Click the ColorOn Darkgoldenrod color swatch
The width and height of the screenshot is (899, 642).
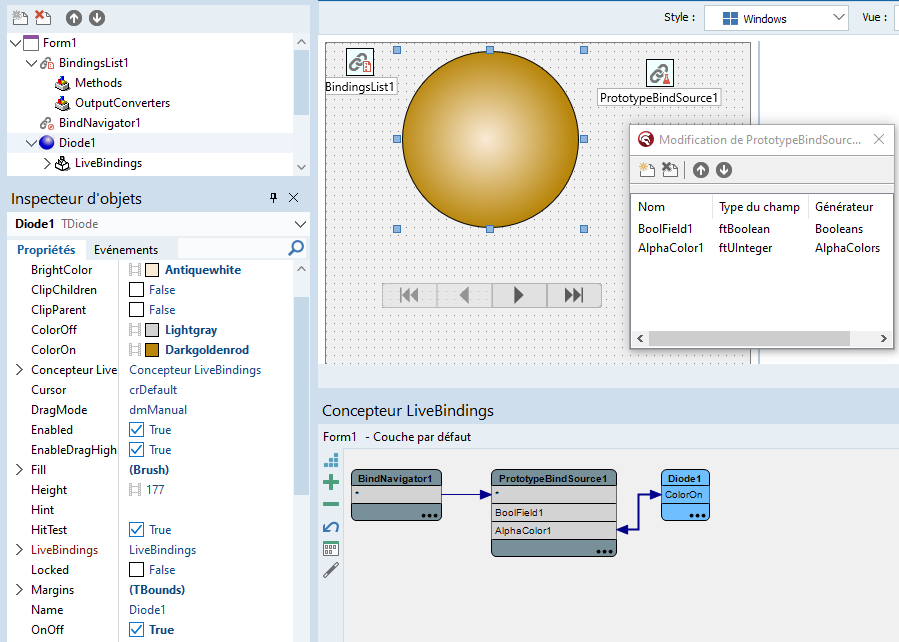pyautogui.click(x=152, y=350)
